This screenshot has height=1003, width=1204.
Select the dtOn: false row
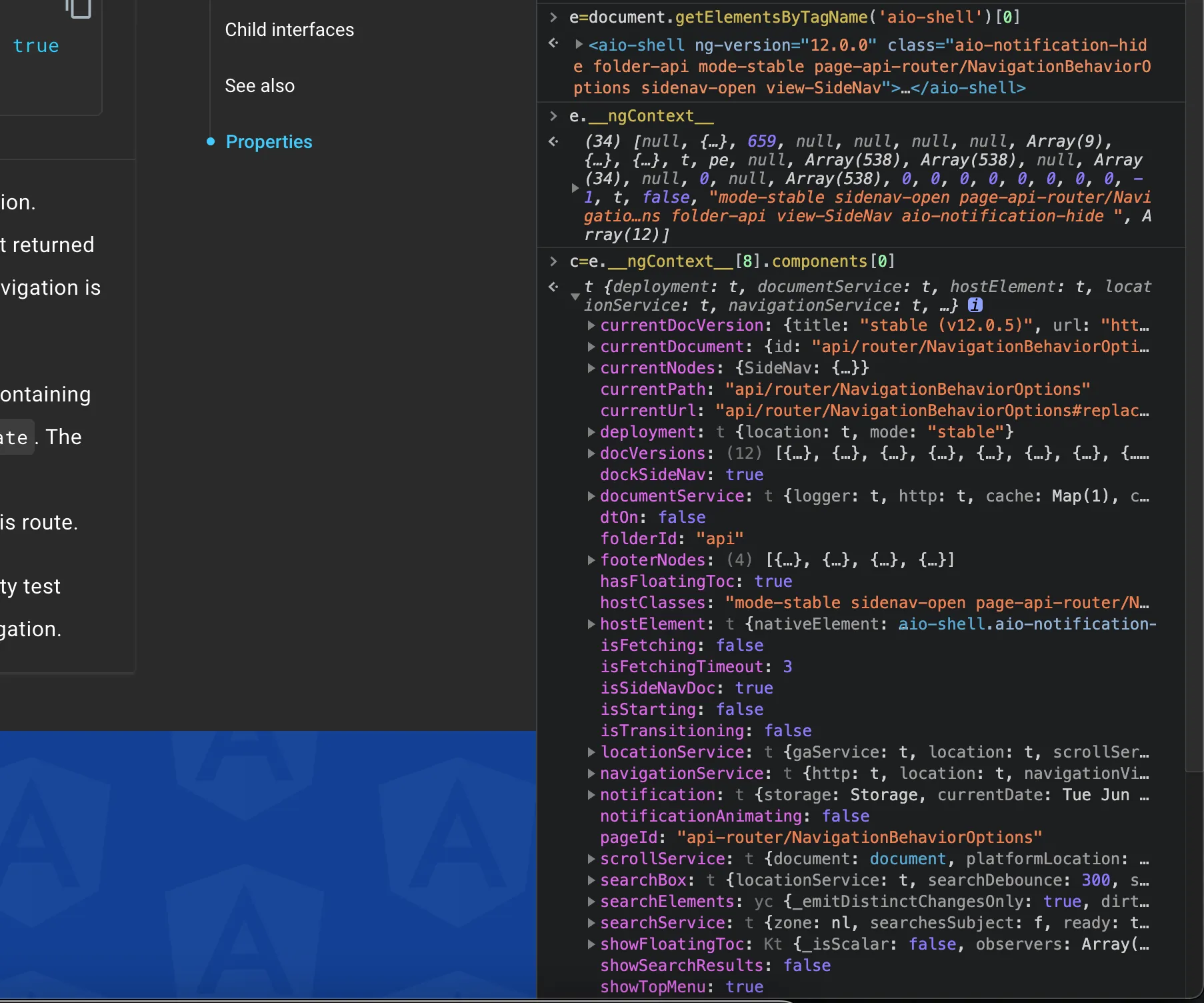[653, 518]
